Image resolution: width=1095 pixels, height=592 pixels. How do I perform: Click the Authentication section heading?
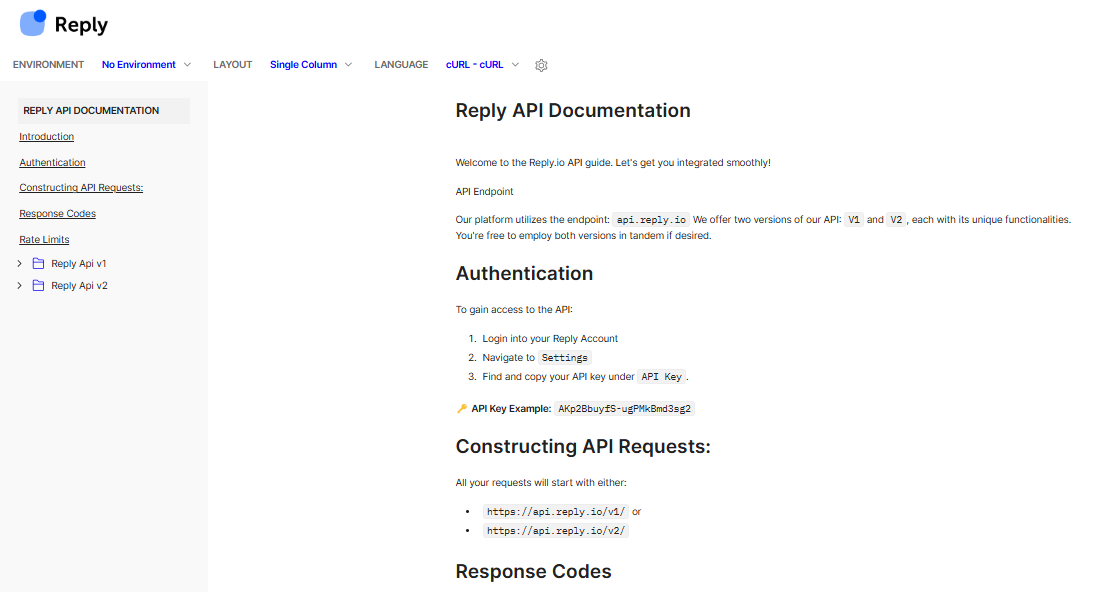click(524, 274)
